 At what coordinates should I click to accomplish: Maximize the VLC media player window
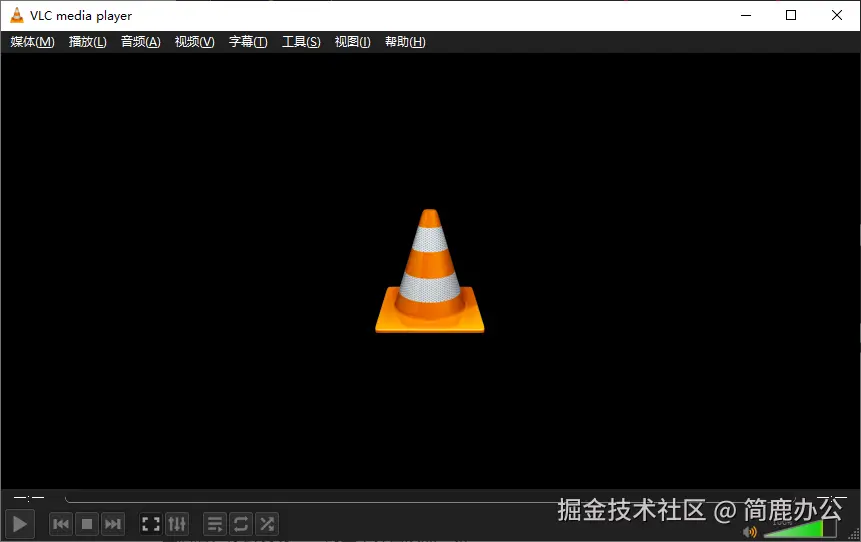[x=791, y=15]
